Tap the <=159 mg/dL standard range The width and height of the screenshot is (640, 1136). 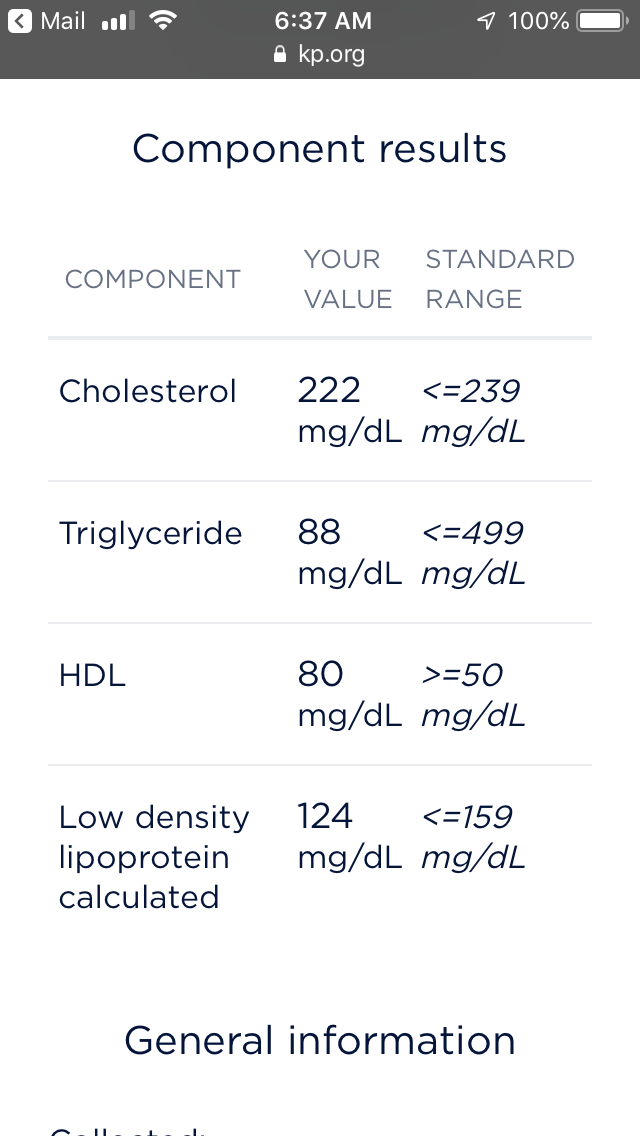coord(473,837)
